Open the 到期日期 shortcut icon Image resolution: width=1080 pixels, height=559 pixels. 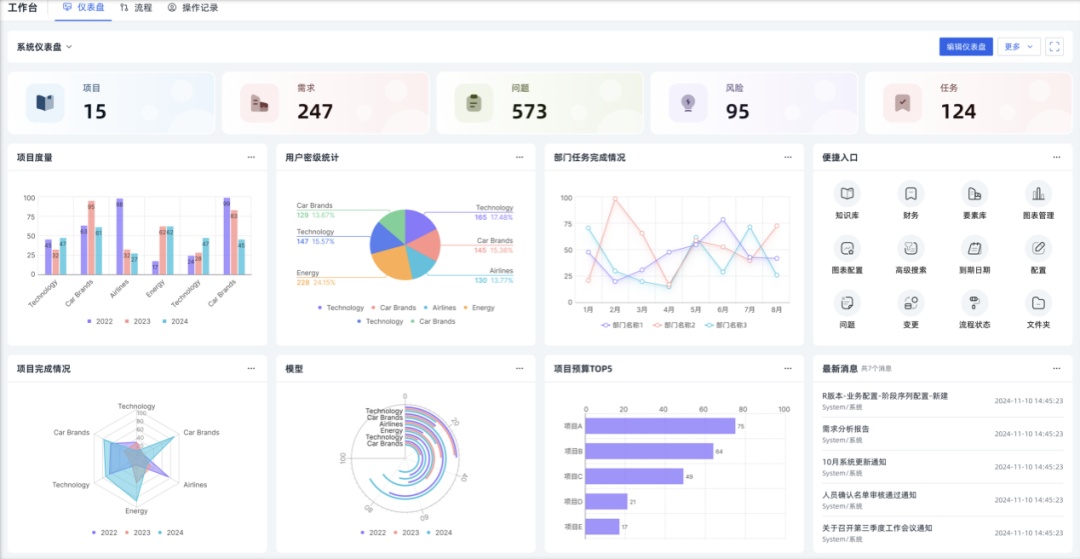(x=974, y=248)
